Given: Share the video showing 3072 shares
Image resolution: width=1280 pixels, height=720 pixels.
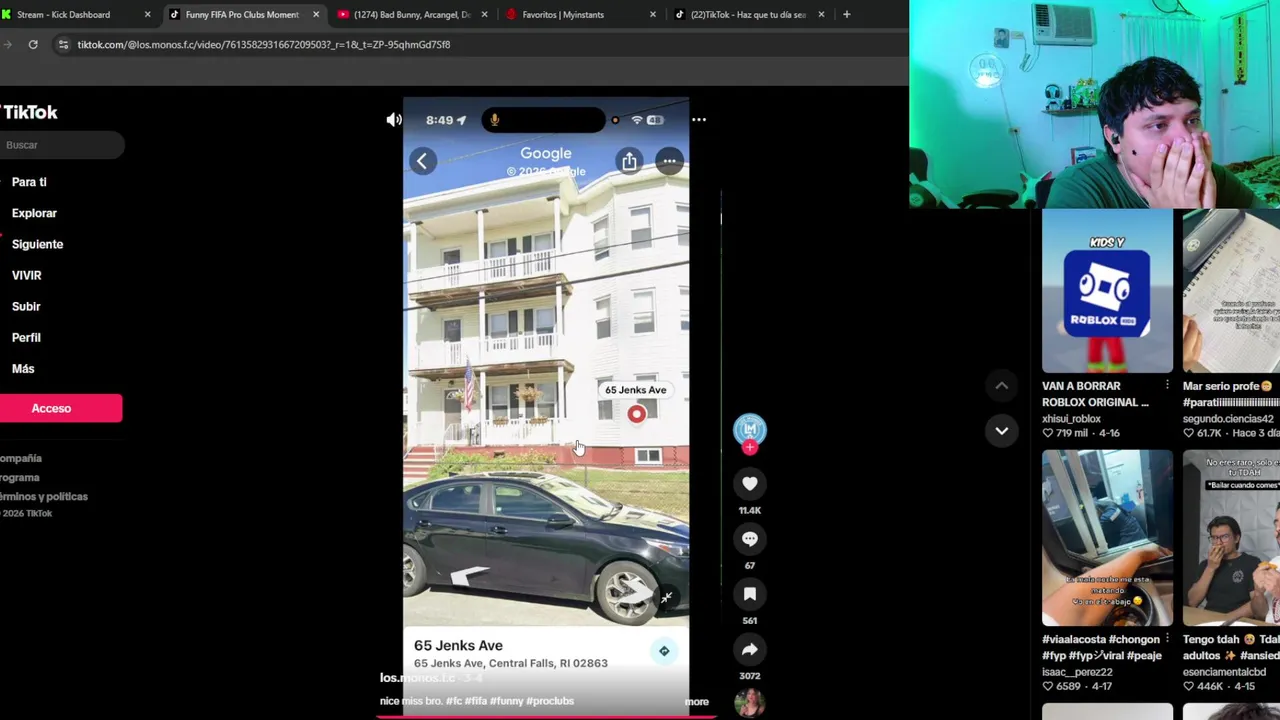Looking at the screenshot, I should [749, 650].
